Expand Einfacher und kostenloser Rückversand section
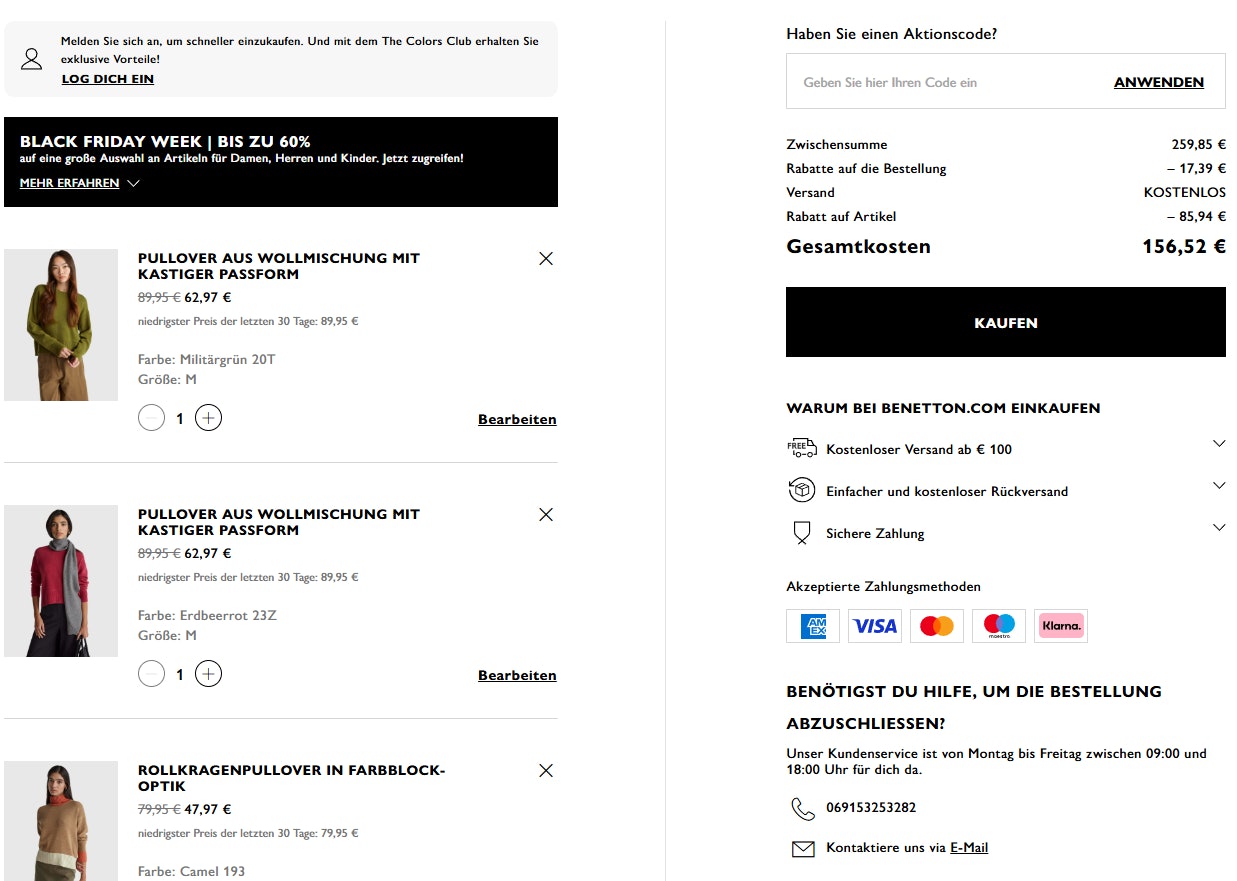This screenshot has width=1237, height=881. pos(1218,486)
